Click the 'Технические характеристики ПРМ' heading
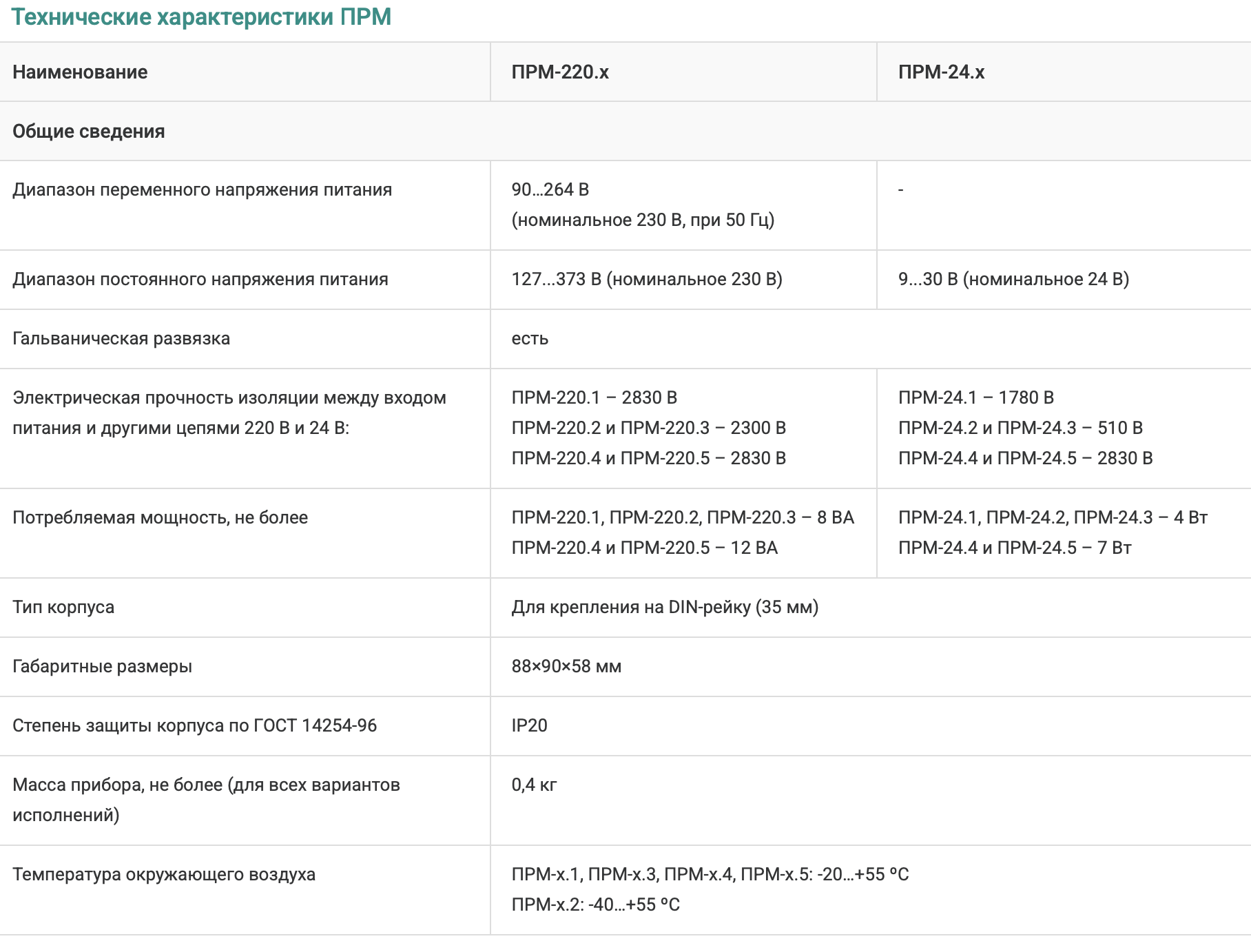 tap(201, 17)
